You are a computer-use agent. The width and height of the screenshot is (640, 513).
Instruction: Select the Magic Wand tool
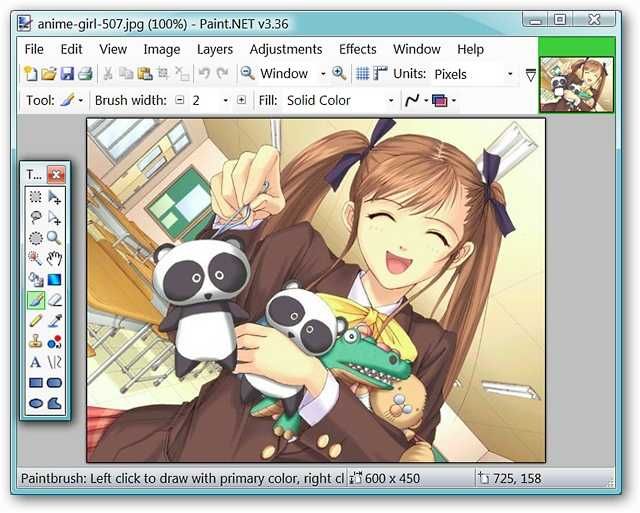tap(36, 258)
